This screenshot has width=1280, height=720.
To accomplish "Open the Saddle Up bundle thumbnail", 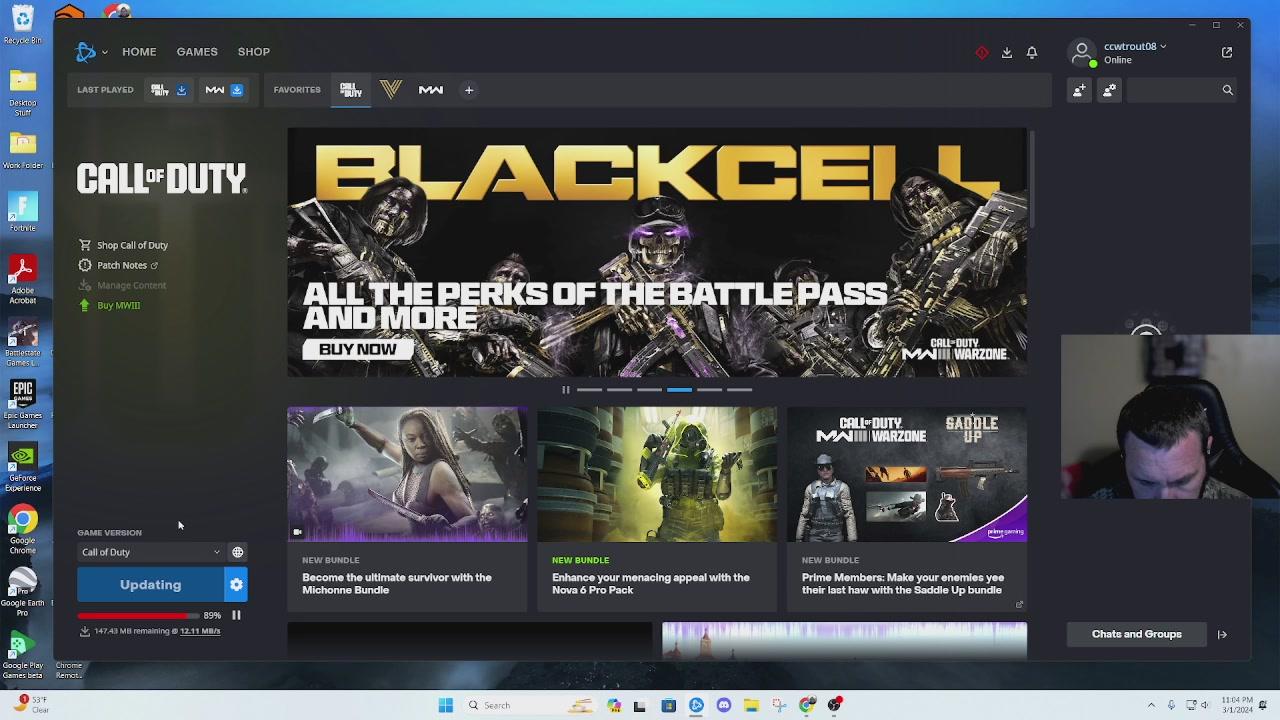I will [x=907, y=474].
